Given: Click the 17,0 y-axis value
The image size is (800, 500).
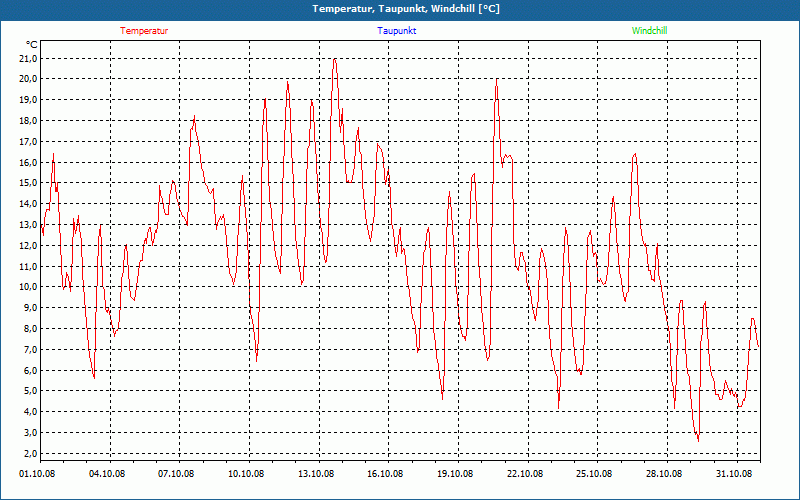Looking at the screenshot, I should click(x=28, y=141).
